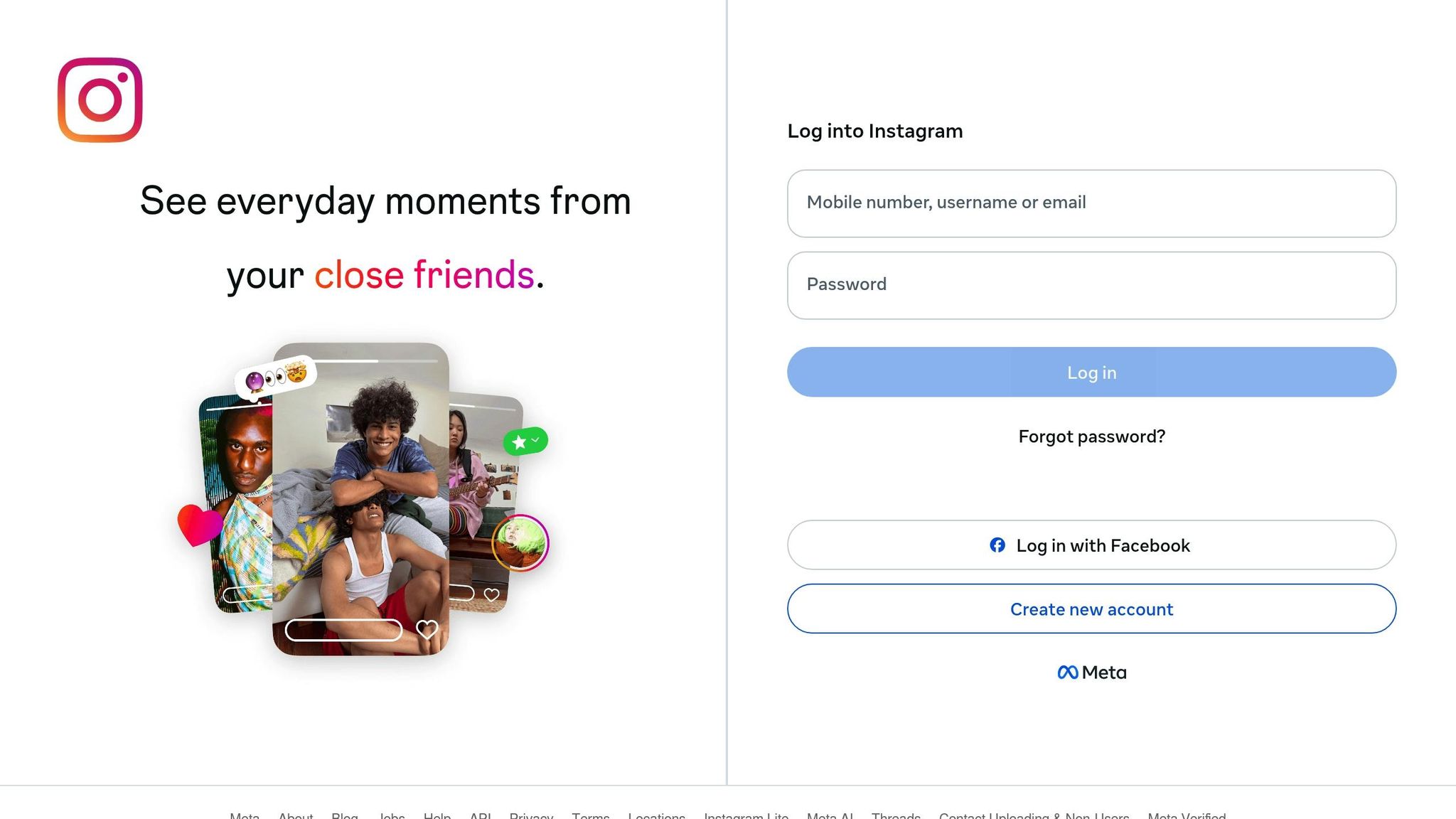1456x819 pixels.
Task: Open the Forgot password? link
Action: (1091, 437)
